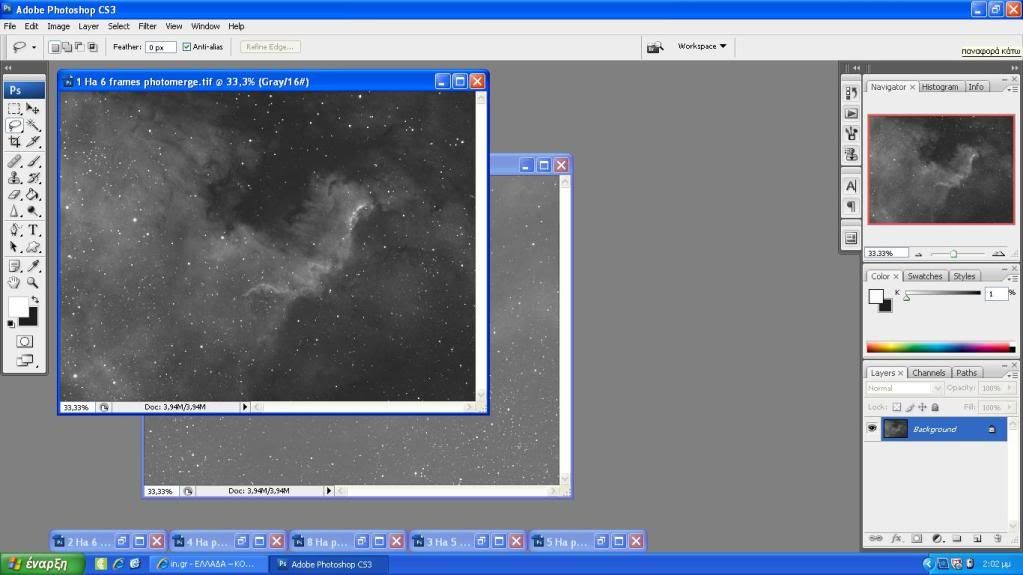Image resolution: width=1023 pixels, height=575 pixels.
Task: Open the Workspace dropdown
Action: 702,46
